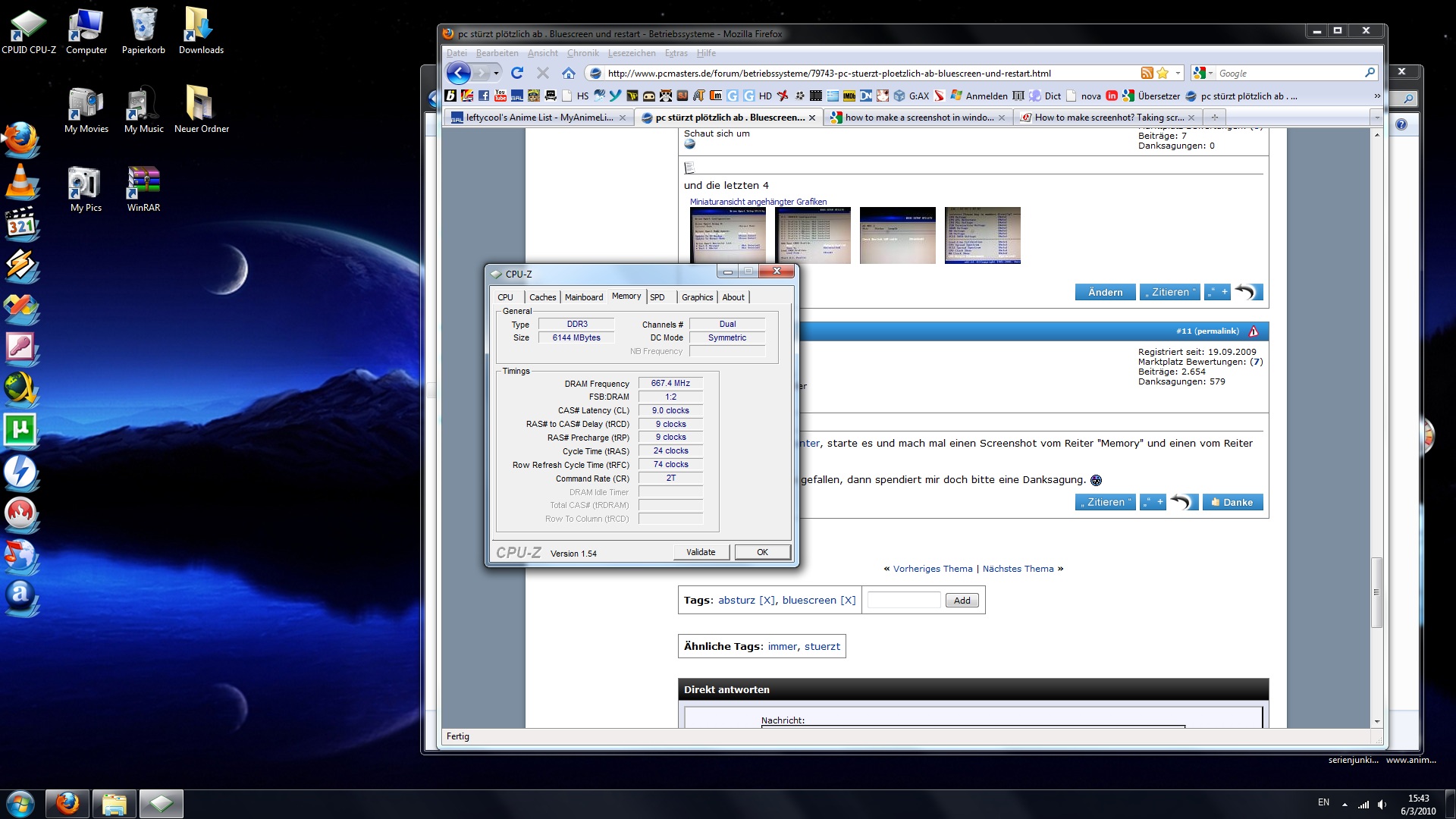Show hidden system tray icons
Viewport: 1456px width, 819px height.
point(1345,804)
